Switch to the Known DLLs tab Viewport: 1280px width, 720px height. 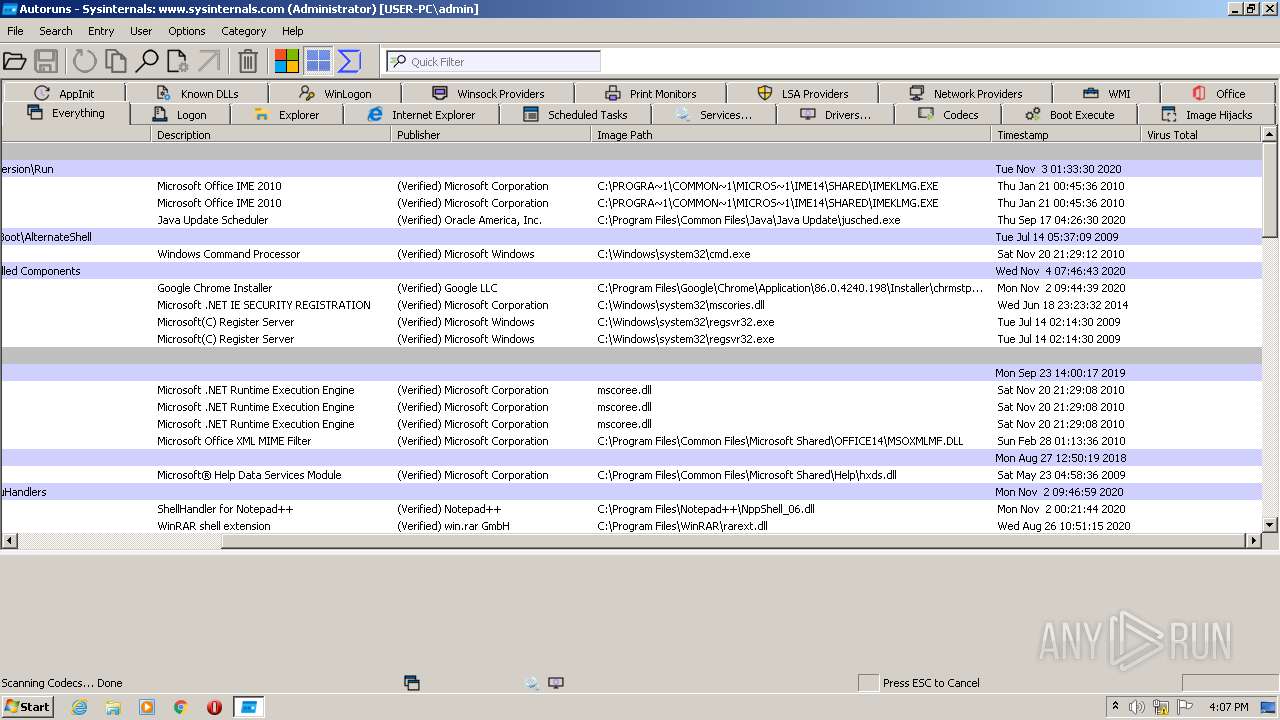coord(197,93)
